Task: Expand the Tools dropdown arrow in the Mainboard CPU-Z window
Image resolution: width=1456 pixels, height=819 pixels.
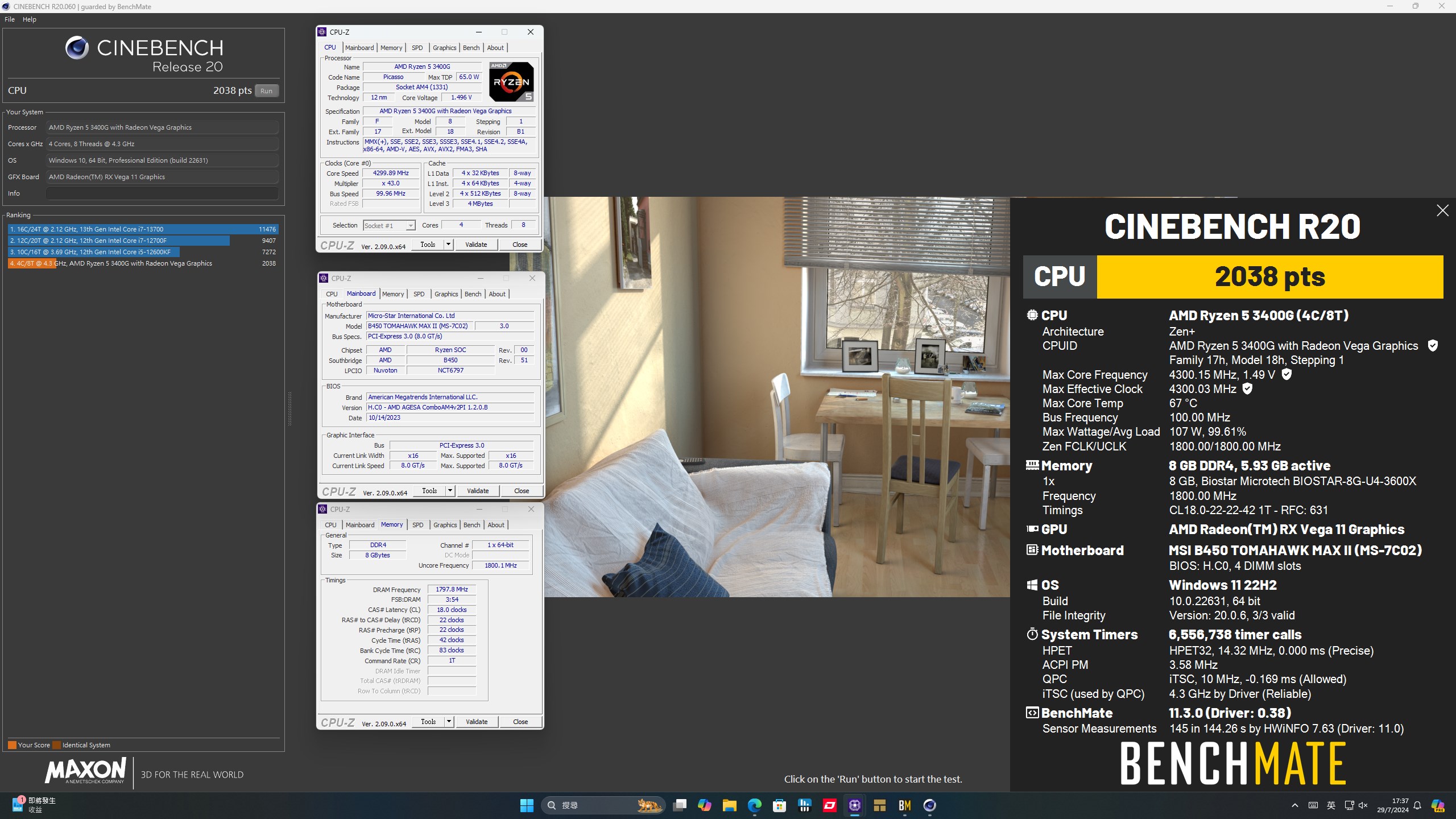Action: click(x=450, y=491)
